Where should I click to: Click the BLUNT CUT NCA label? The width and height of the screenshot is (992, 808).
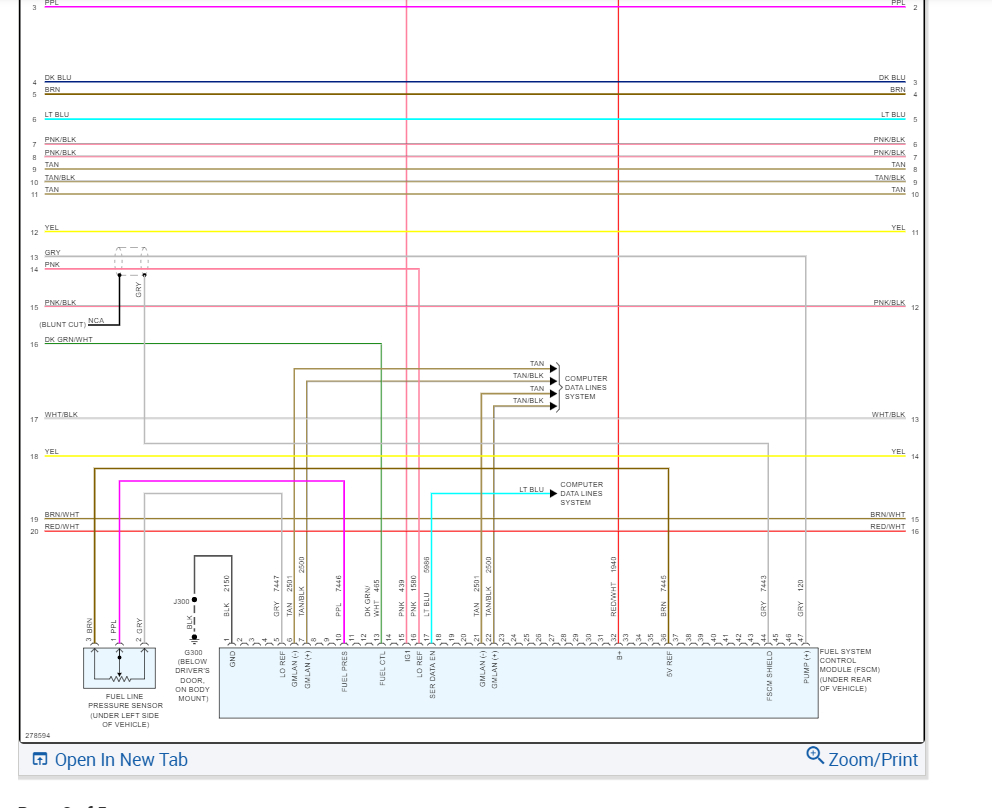[x=71, y=323]
